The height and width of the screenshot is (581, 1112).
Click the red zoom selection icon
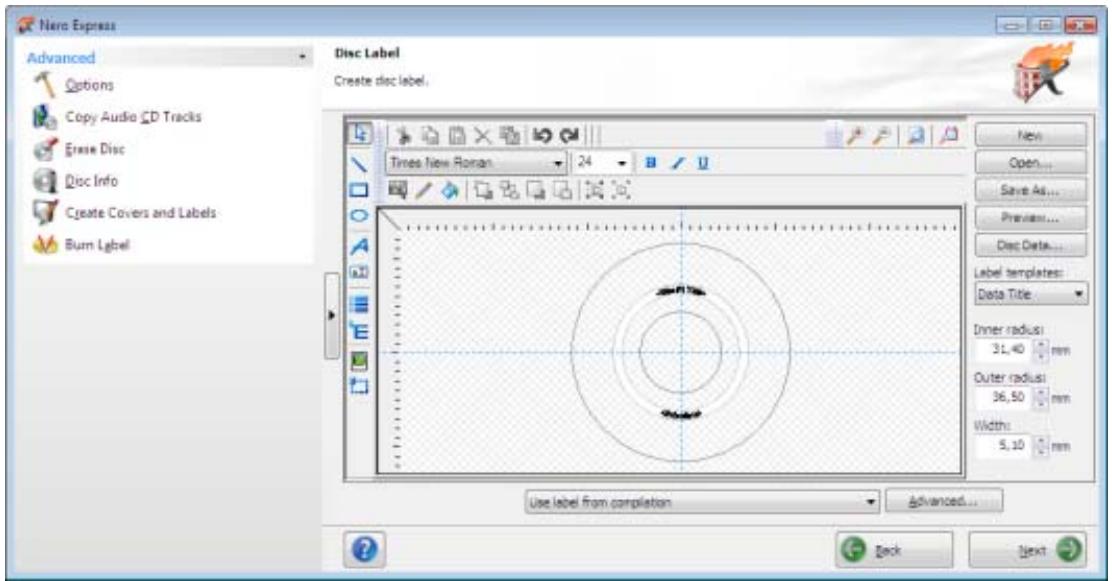(x=947, y=135)
